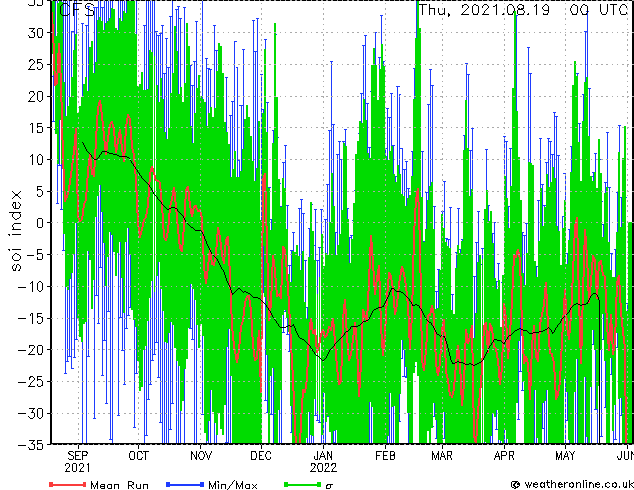Click the sigma symbol legend label
The height and width of the screenshot is (490, 634).
tap(330, 486)
